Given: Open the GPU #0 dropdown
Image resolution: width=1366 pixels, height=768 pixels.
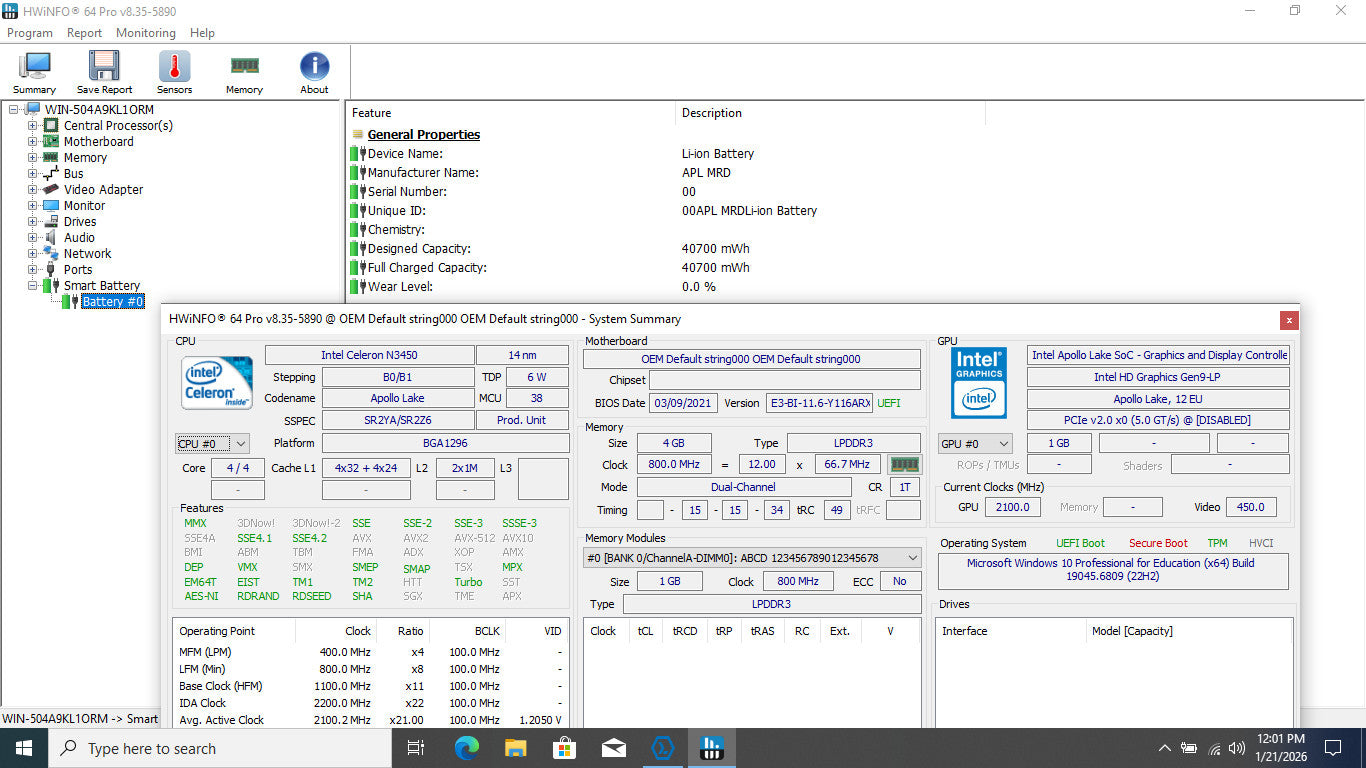Looking at the screenshot, I should (x=975, y=443).
